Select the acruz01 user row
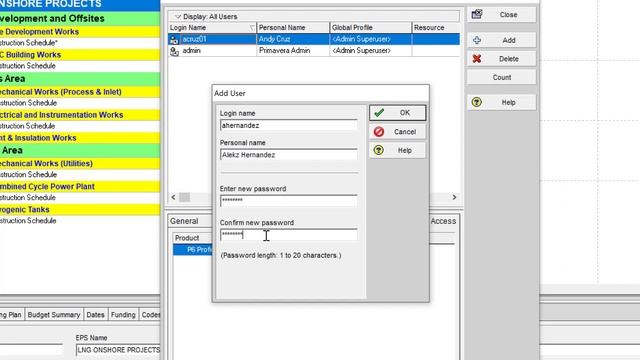 click(313, 39)
